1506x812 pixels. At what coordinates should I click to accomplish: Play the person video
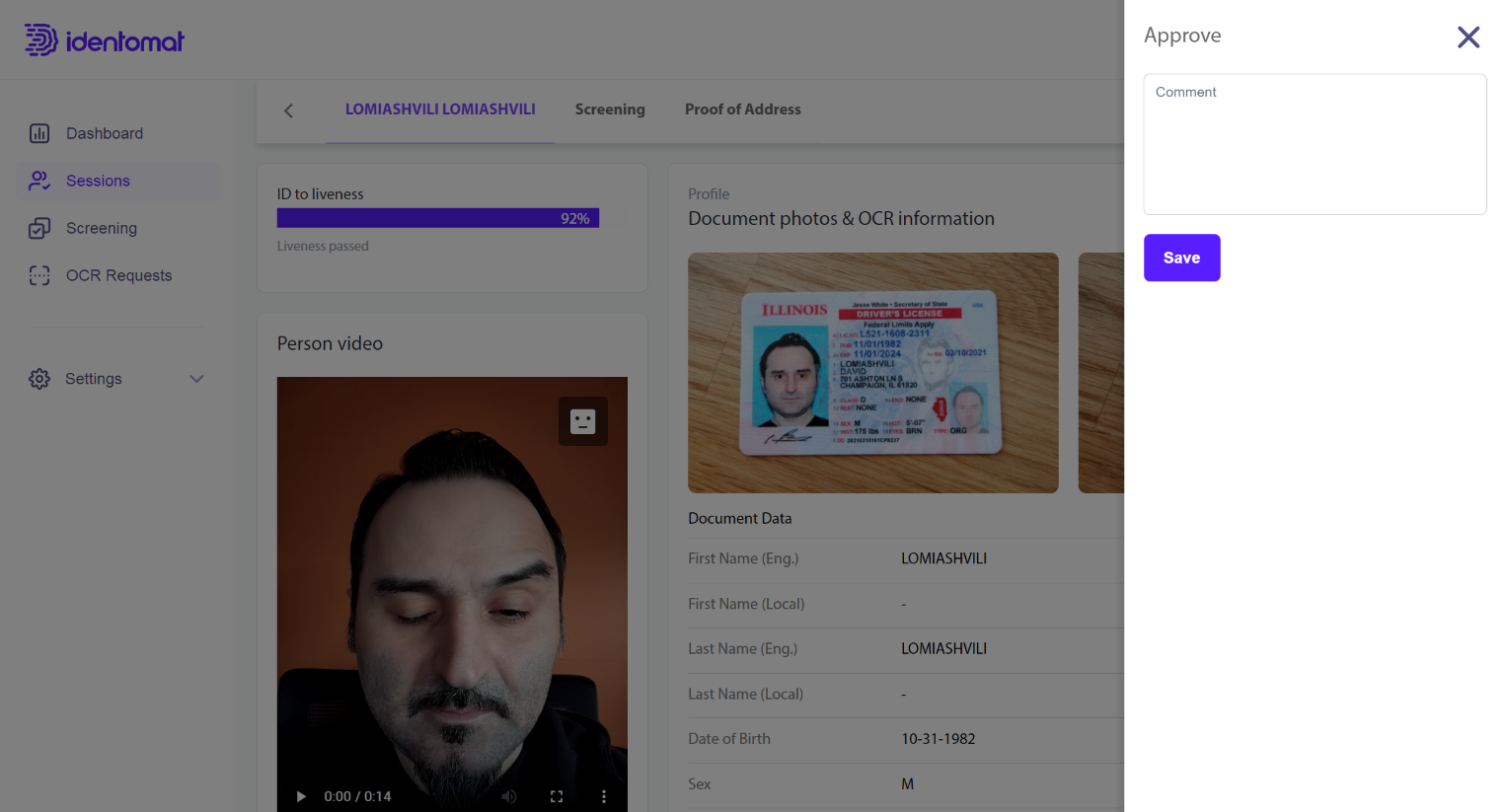301,796
